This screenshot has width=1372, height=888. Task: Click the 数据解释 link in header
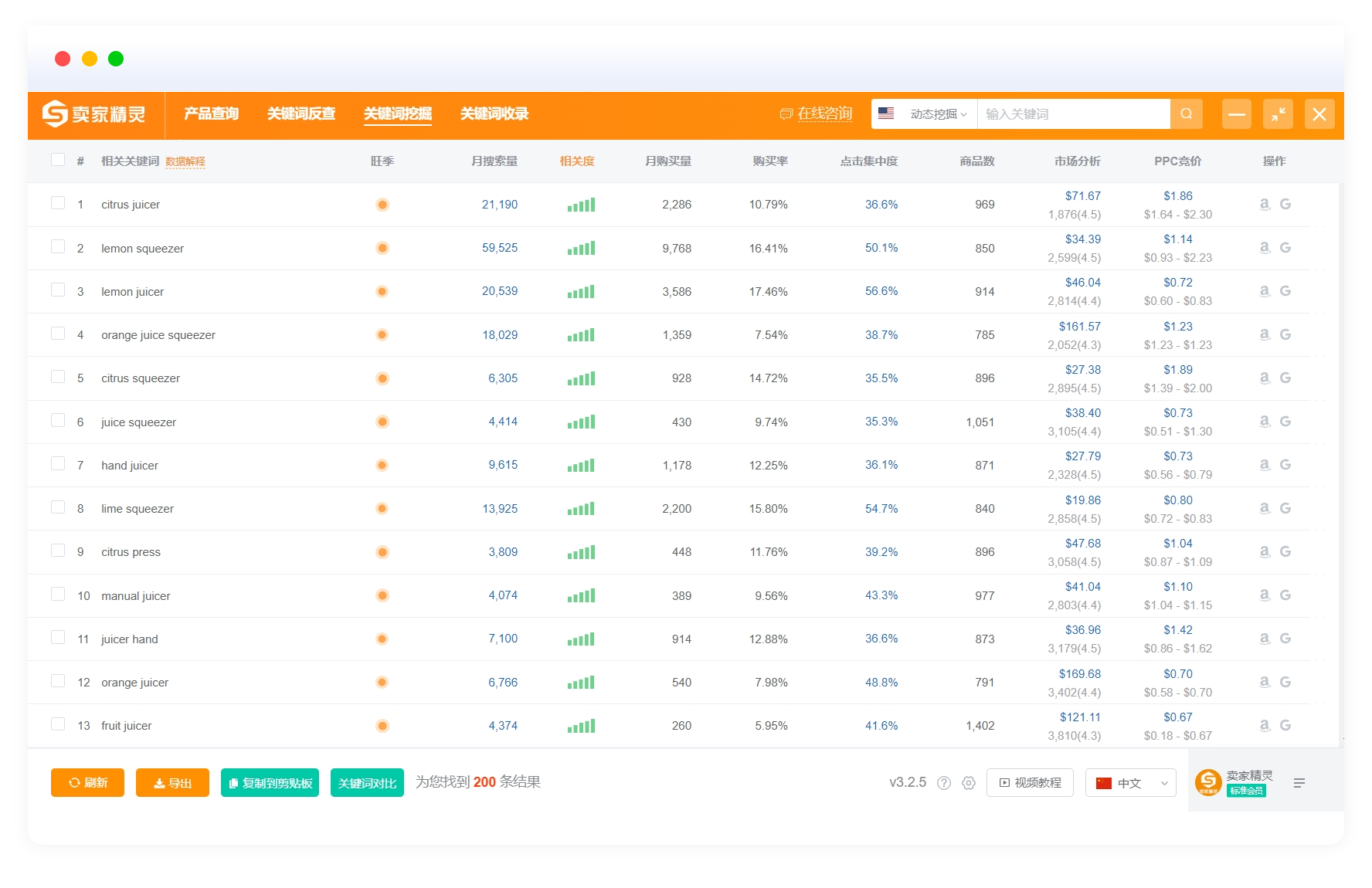pyautogui.click(x=185, y=162)
